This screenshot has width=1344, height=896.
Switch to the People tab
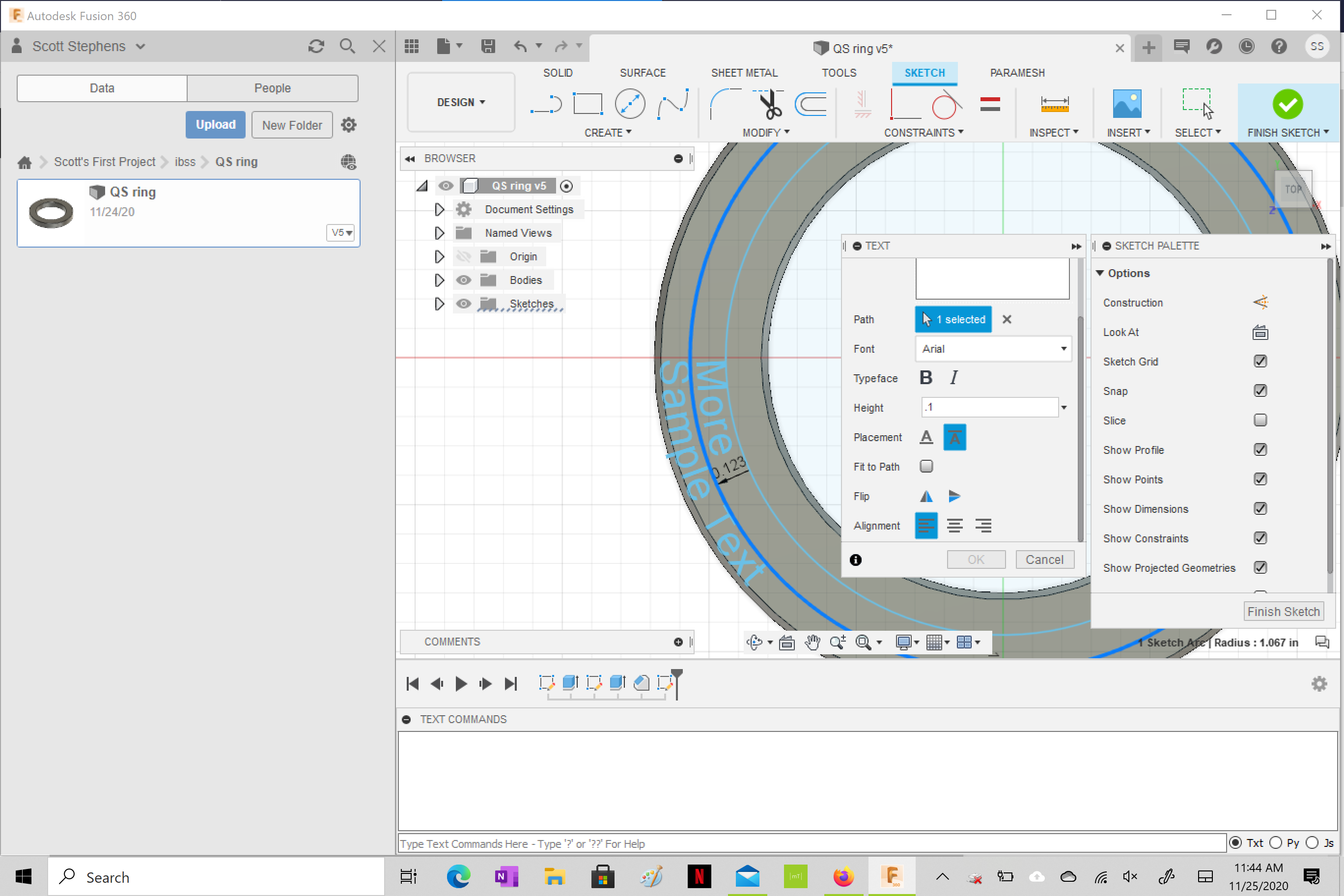[x=273, y=88]
